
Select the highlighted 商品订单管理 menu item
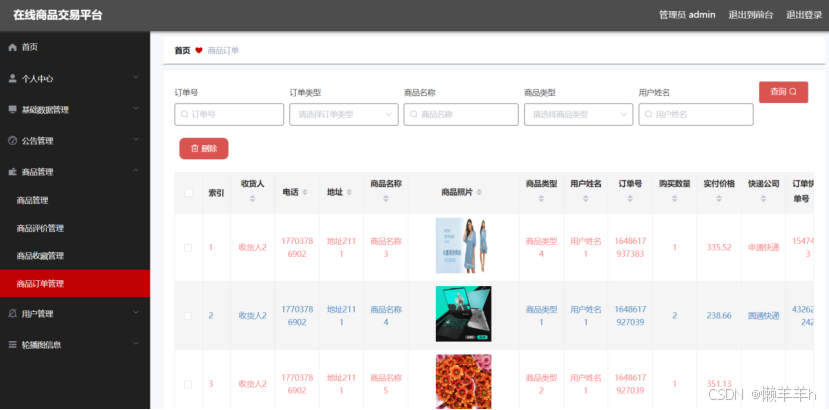75,284
